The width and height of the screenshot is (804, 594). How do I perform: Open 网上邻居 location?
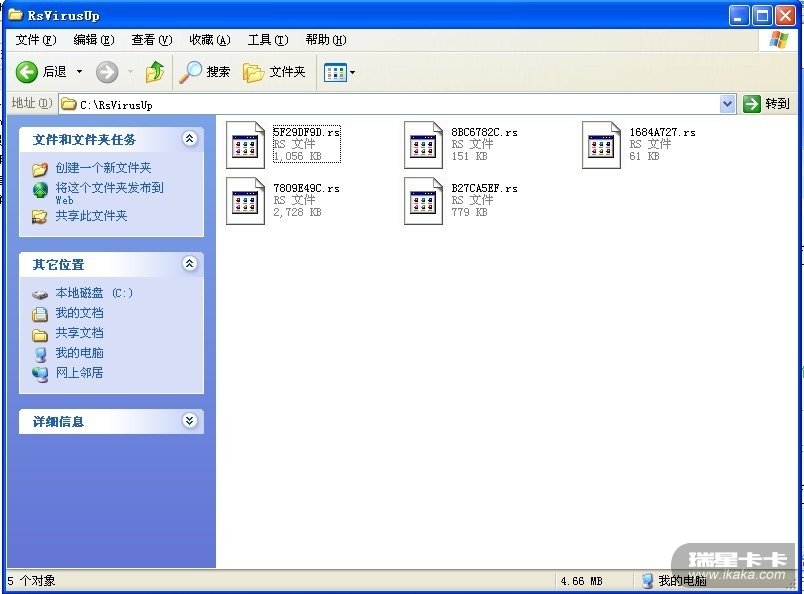point(79,372)
